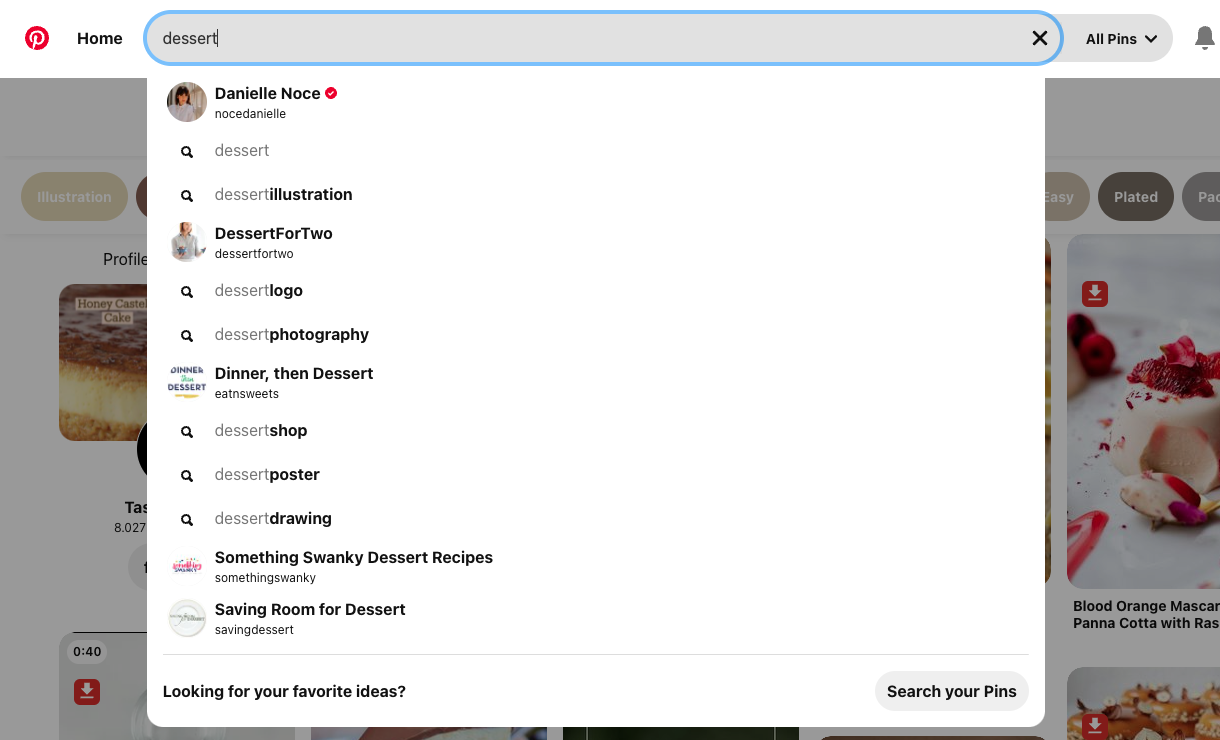Open Danielle Noce profile suggestion
Image resolution: width=1220 pixels, height=740 pixels.
coord(596,102)
